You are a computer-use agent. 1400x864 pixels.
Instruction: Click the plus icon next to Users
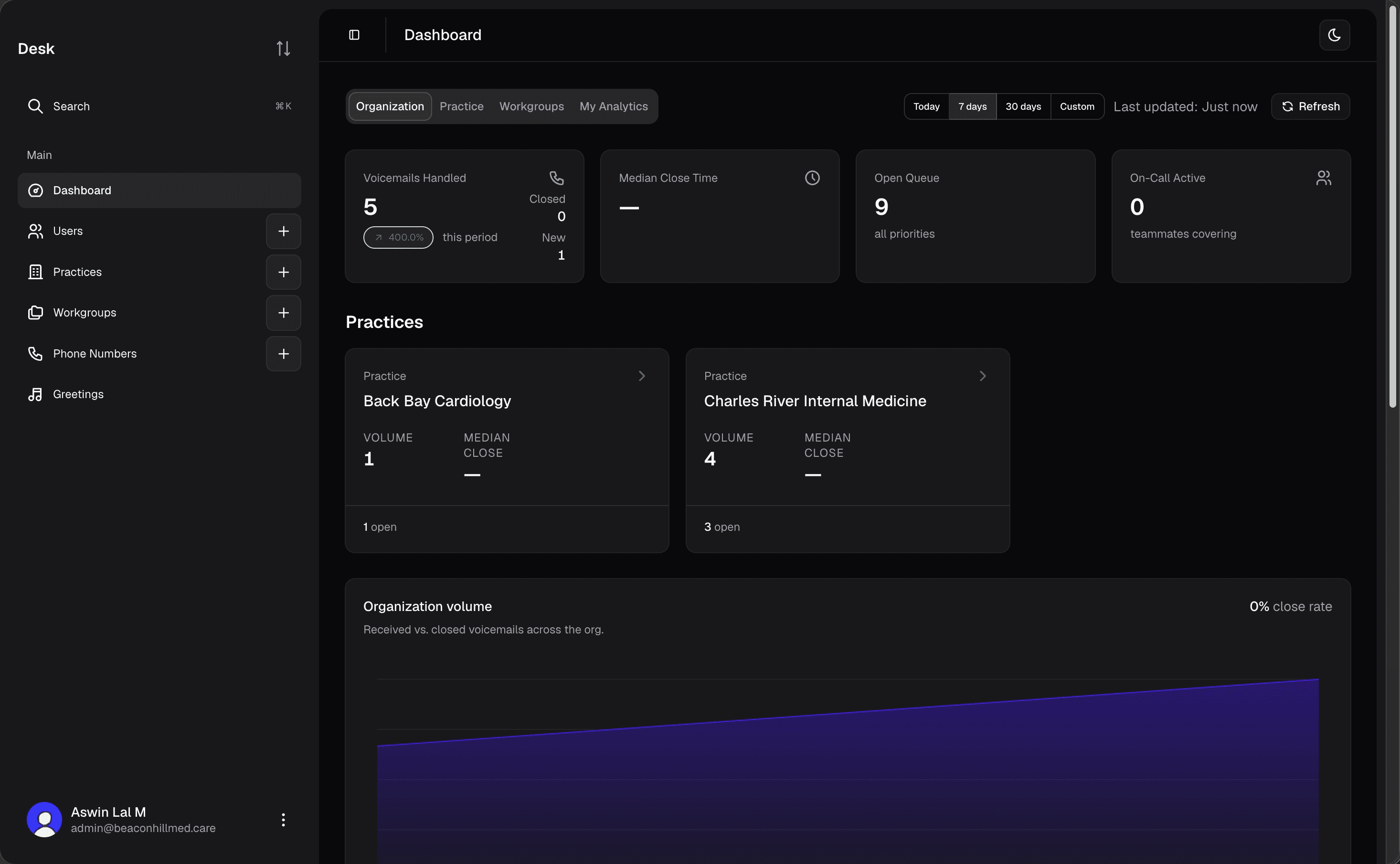click(x=284, y=231)
